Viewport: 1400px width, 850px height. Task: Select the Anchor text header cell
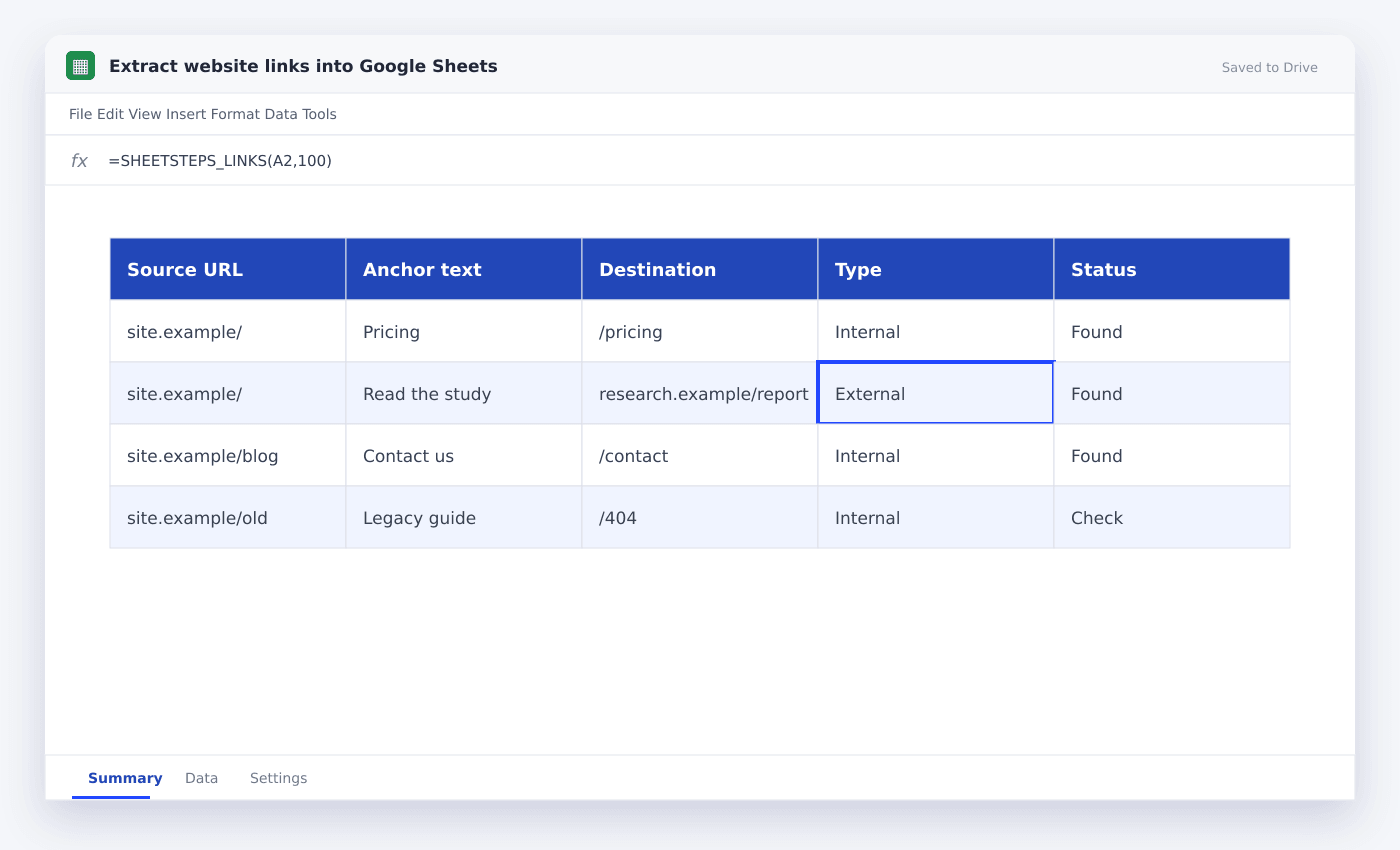(x=464, y=269)
